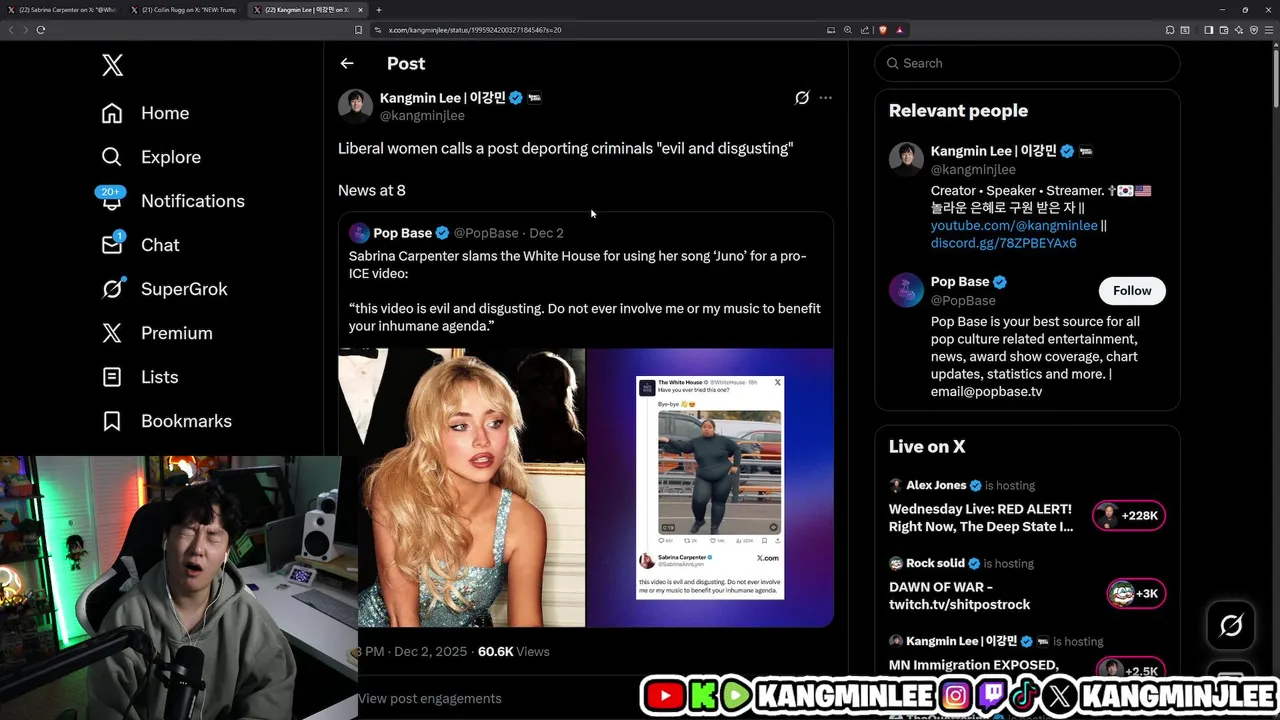Click the Grok icon on the post header

point(802,98)
